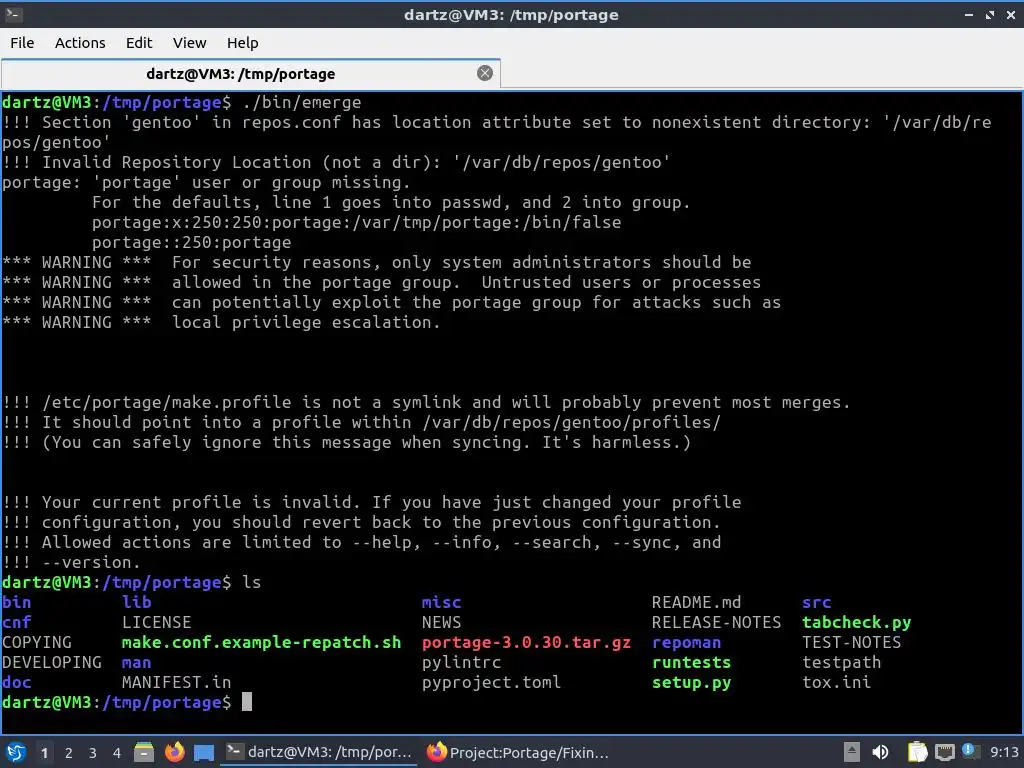Click the title bar text dartz@VM3: /tmp/portage
This screenshot has width=1024, height=768.
point(511,14)
